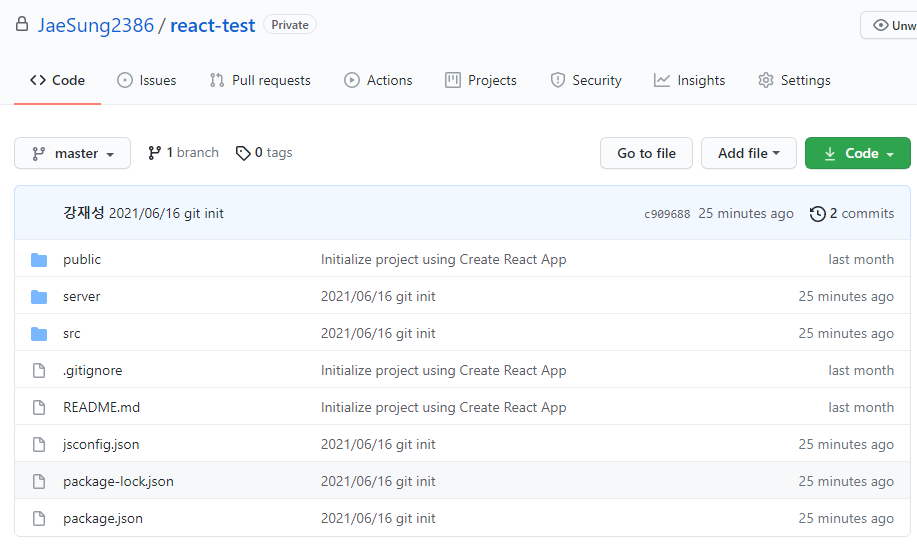917x548 pixels.
Task: Click the Unwatch eye button
Action: pos(890,25)
